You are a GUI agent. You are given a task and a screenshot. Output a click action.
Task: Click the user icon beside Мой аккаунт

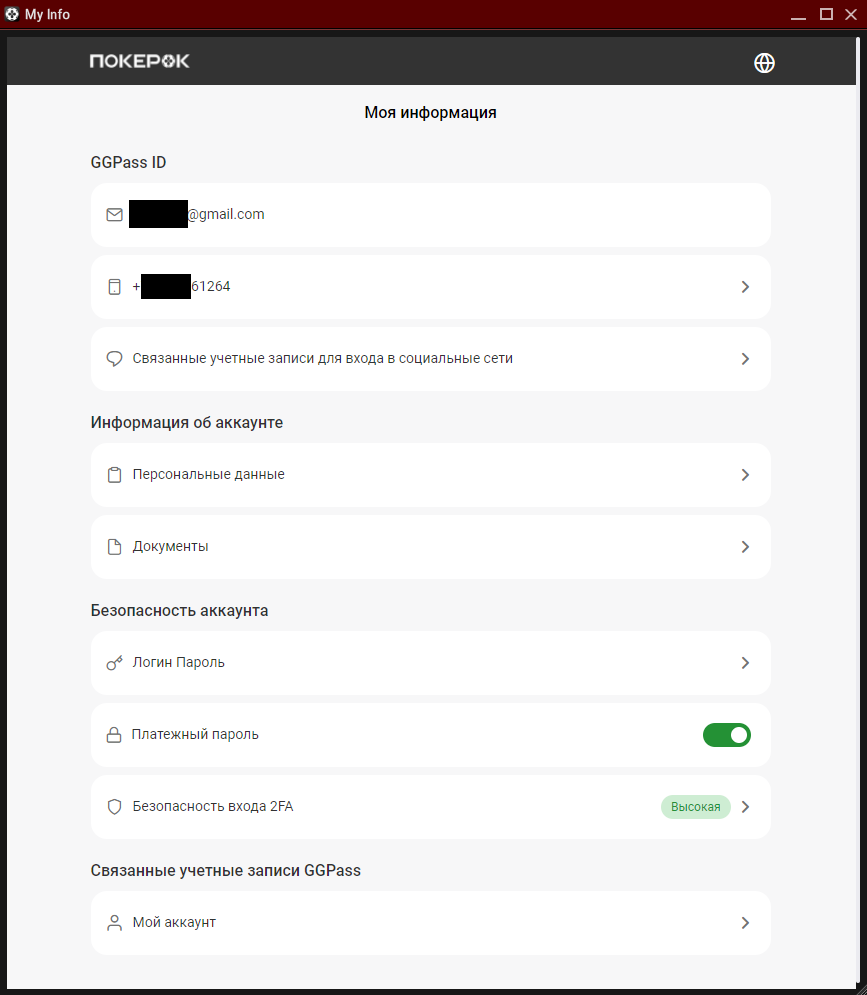(114, 922)
